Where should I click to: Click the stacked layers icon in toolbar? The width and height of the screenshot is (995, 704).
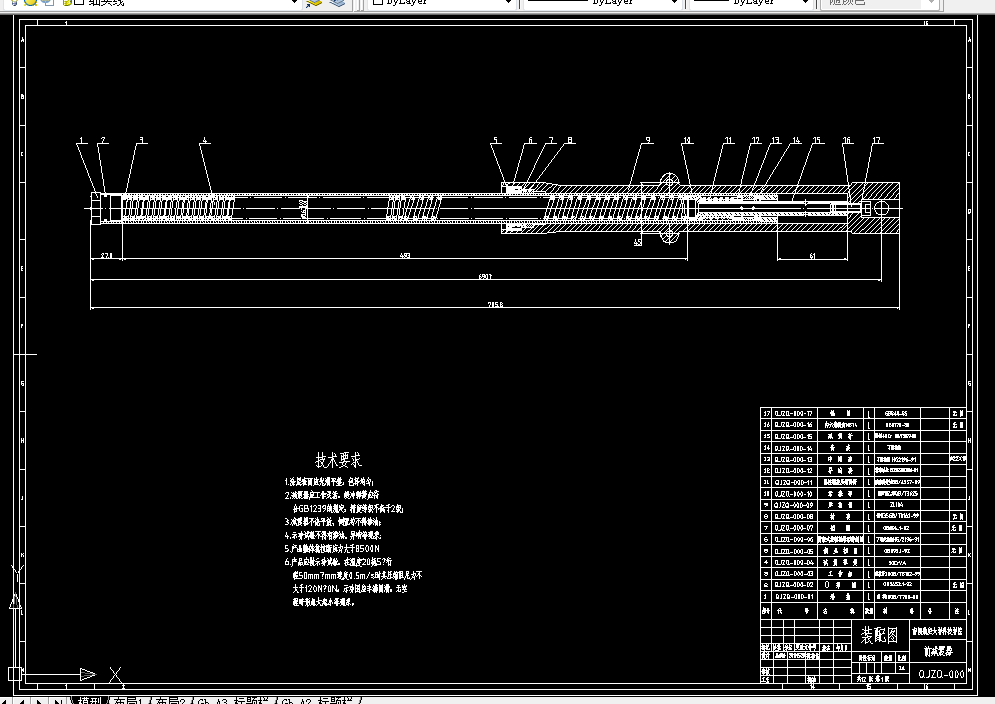pos(337,3)
